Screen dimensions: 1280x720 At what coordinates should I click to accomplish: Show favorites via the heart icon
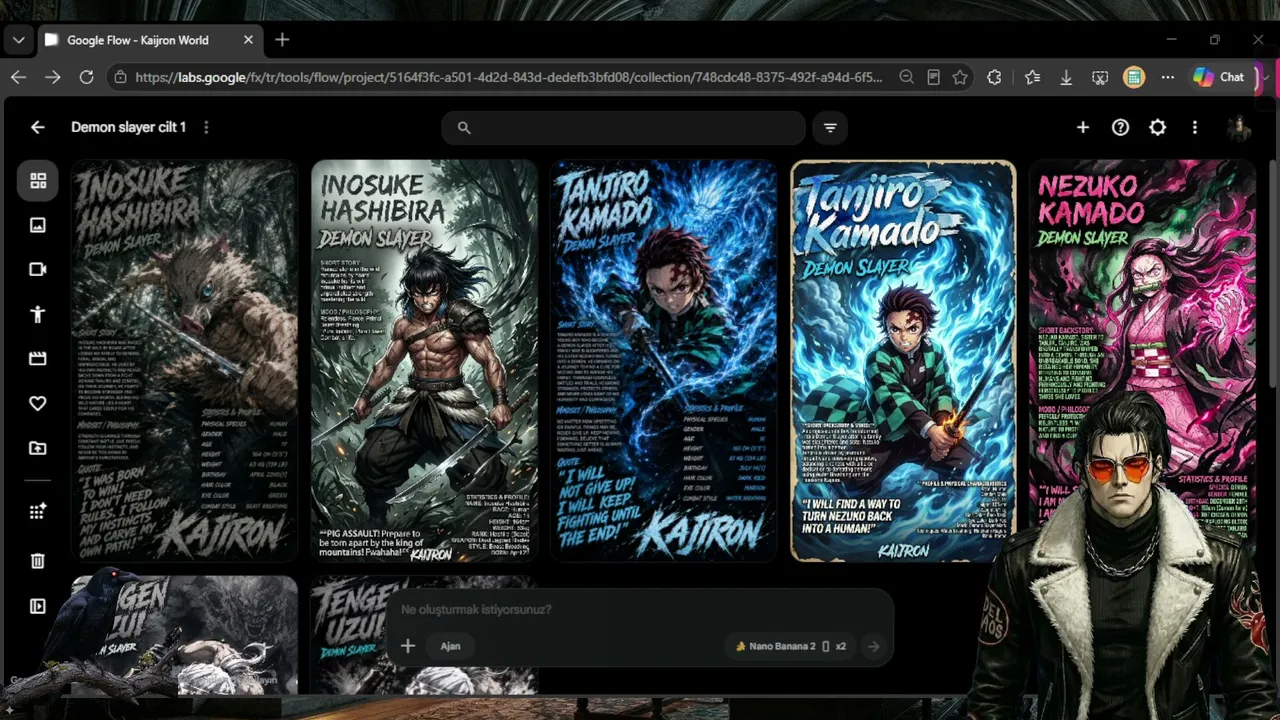pos(38,403)
